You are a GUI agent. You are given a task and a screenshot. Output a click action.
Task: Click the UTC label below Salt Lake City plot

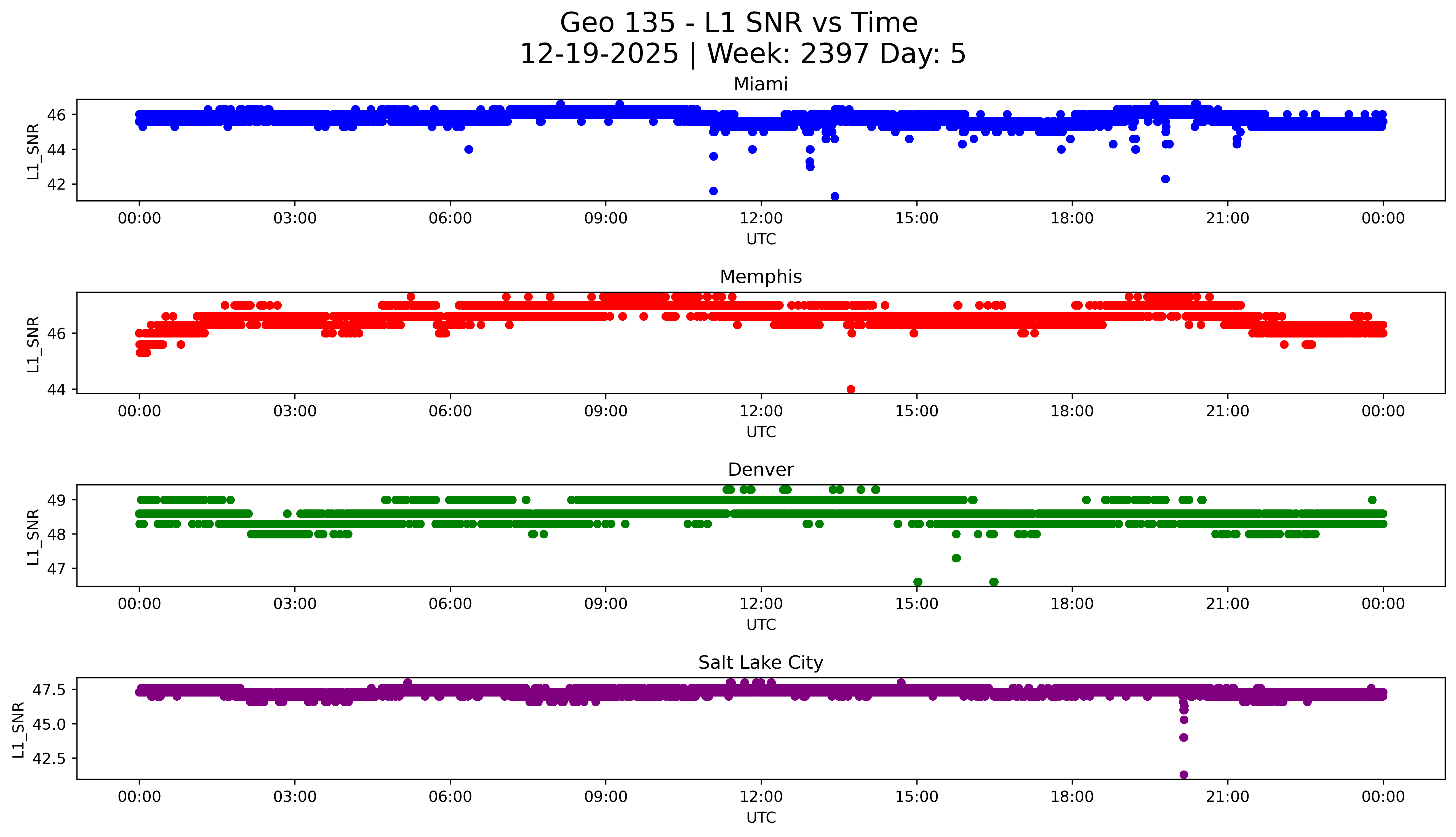761,817
